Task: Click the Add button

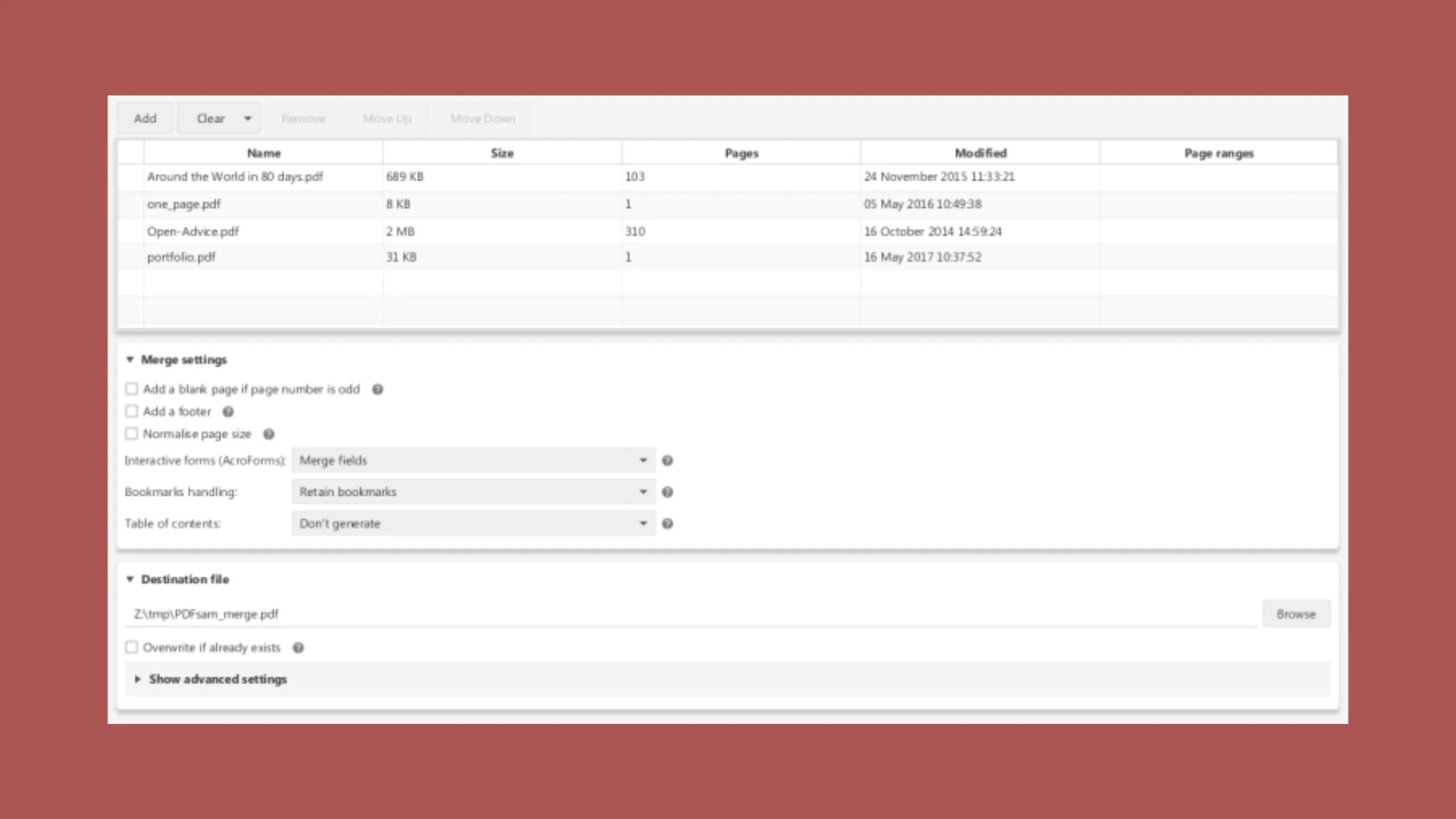Action: tap(145, 119)
